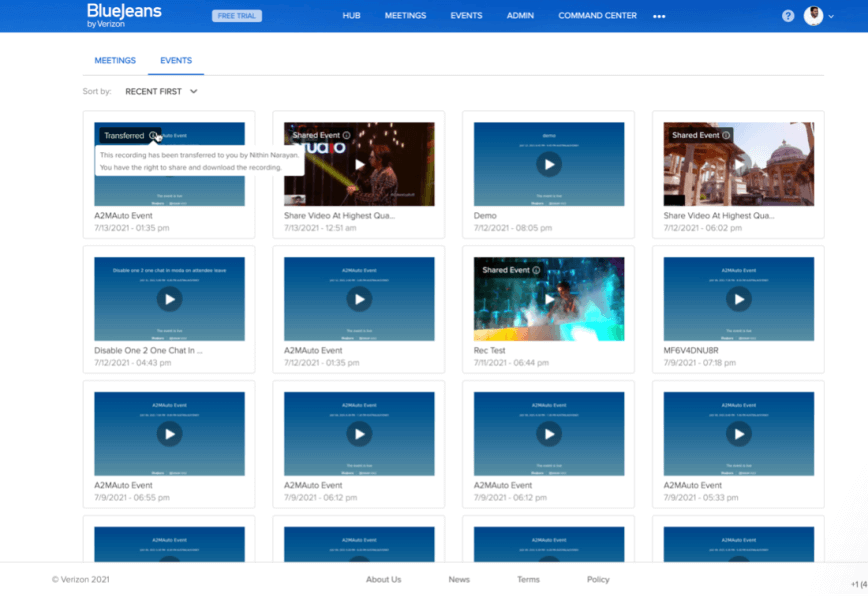Open the three-dot more menu in header
Screen dimensions: 868x597
(x=659, y=16)
